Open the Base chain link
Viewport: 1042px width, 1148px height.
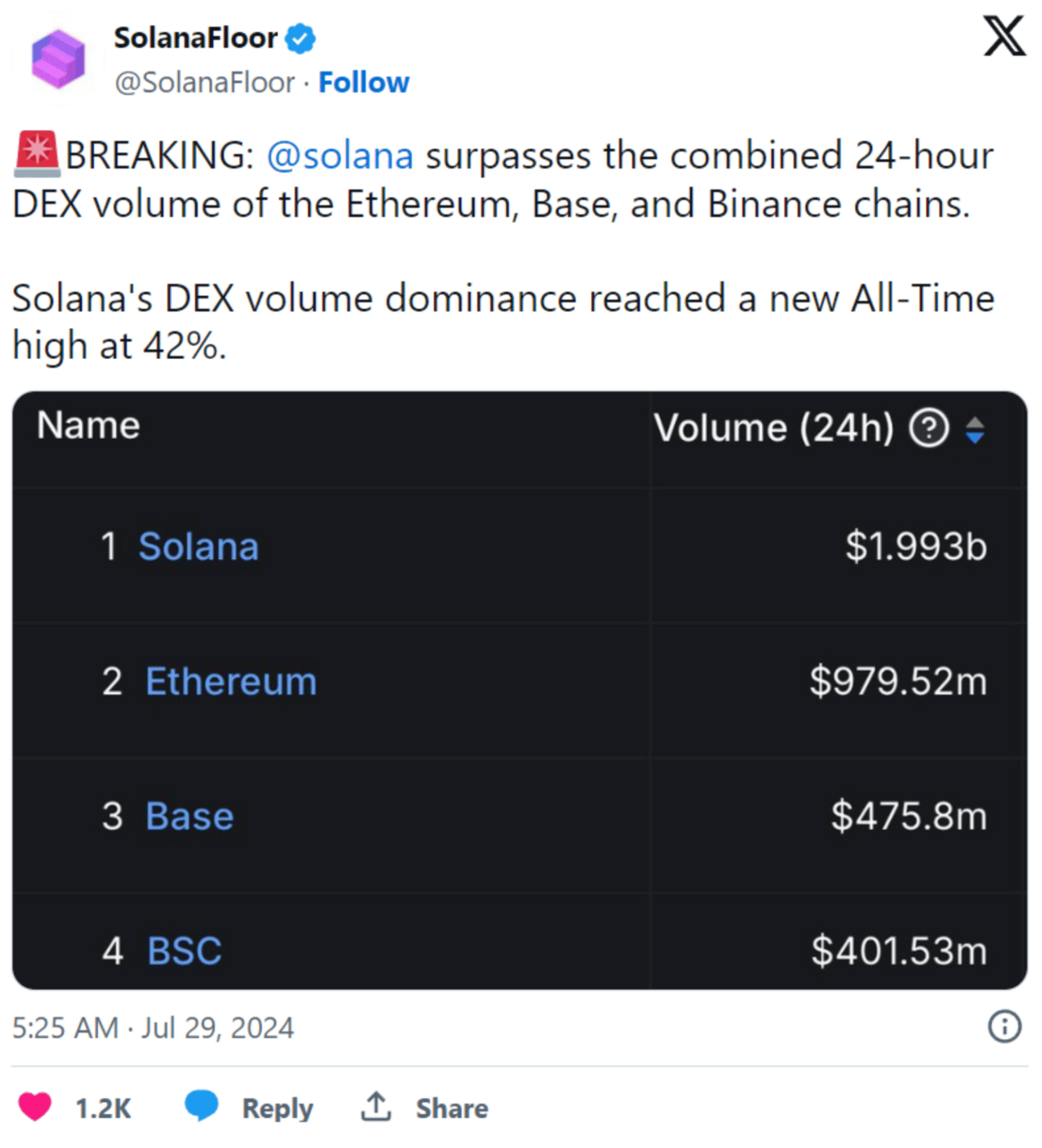[x=190, y=816]
